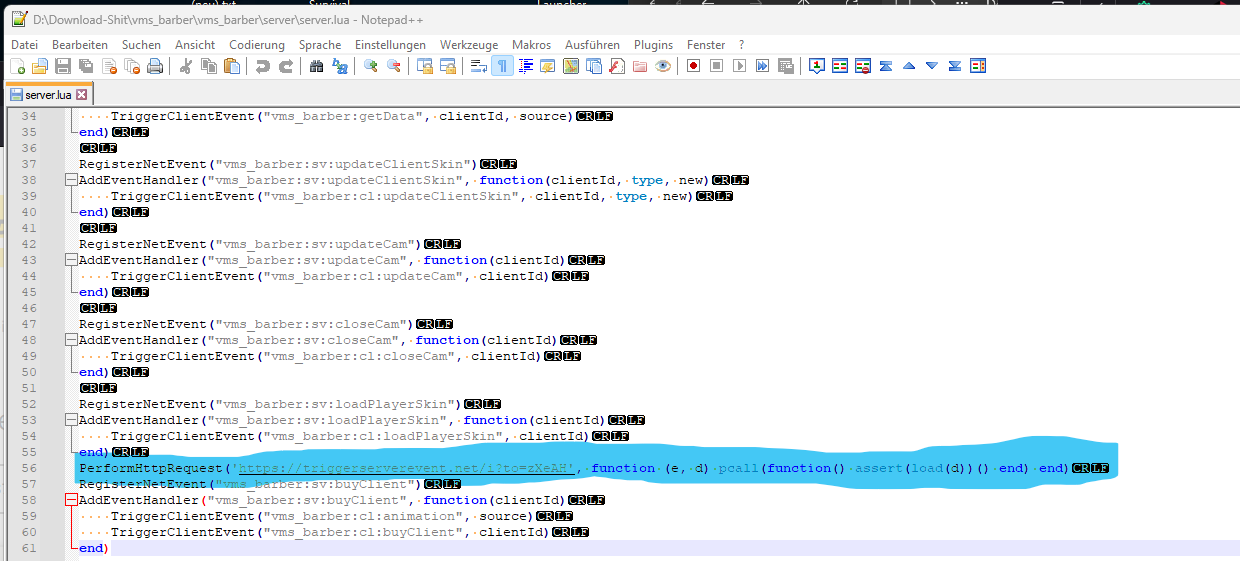Collapse fold marker at line 58

coord(71,500)
